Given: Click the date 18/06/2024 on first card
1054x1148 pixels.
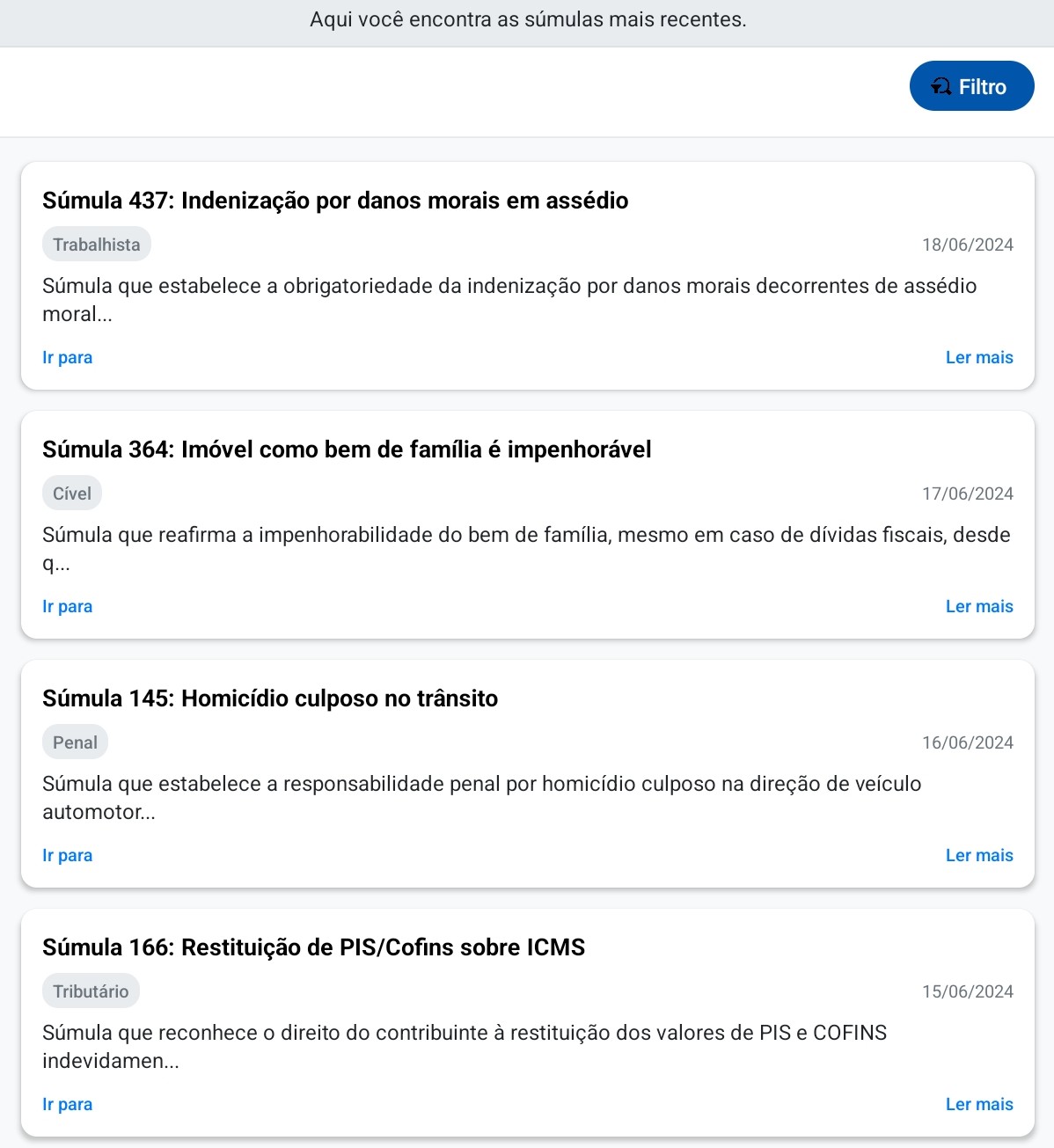Looking at the screenshot, I should point(967,245).
